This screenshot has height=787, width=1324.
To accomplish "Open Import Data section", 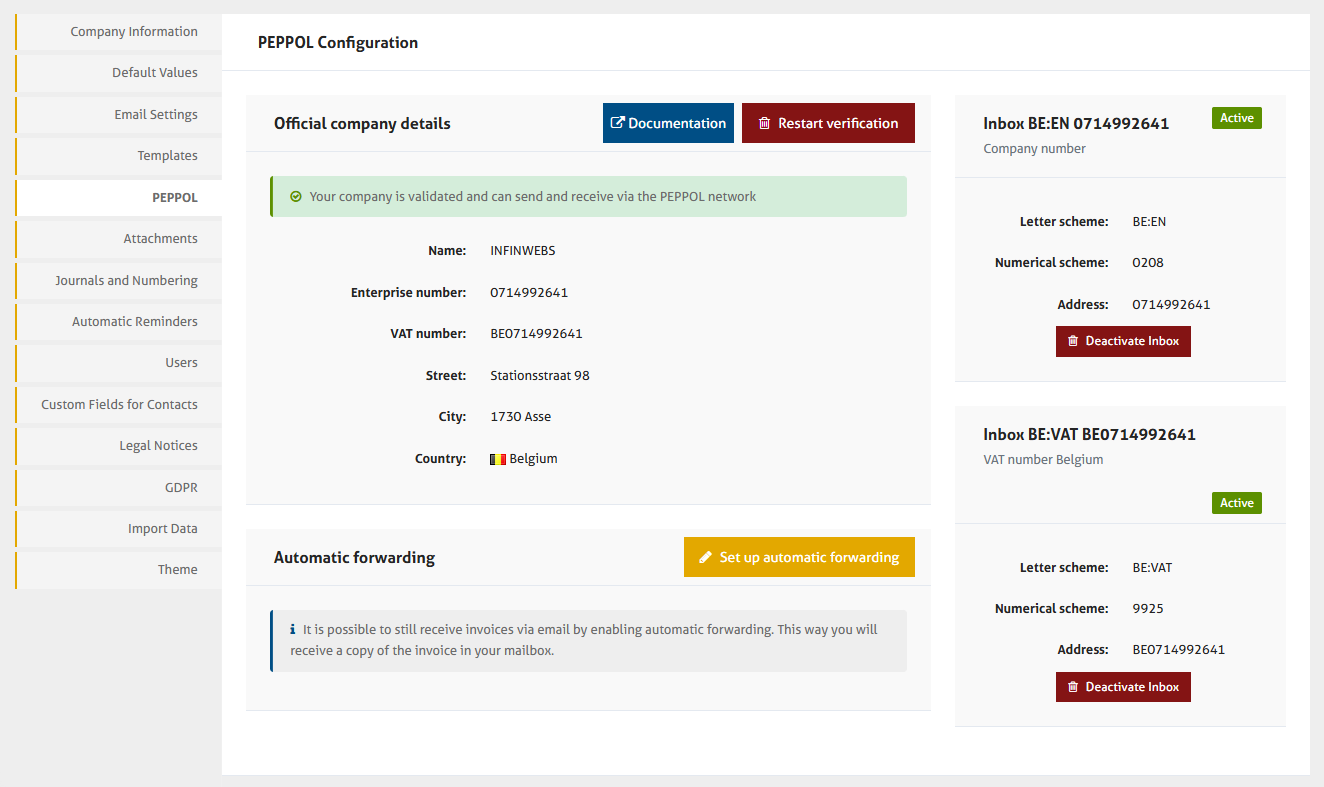I will [162, 529].
